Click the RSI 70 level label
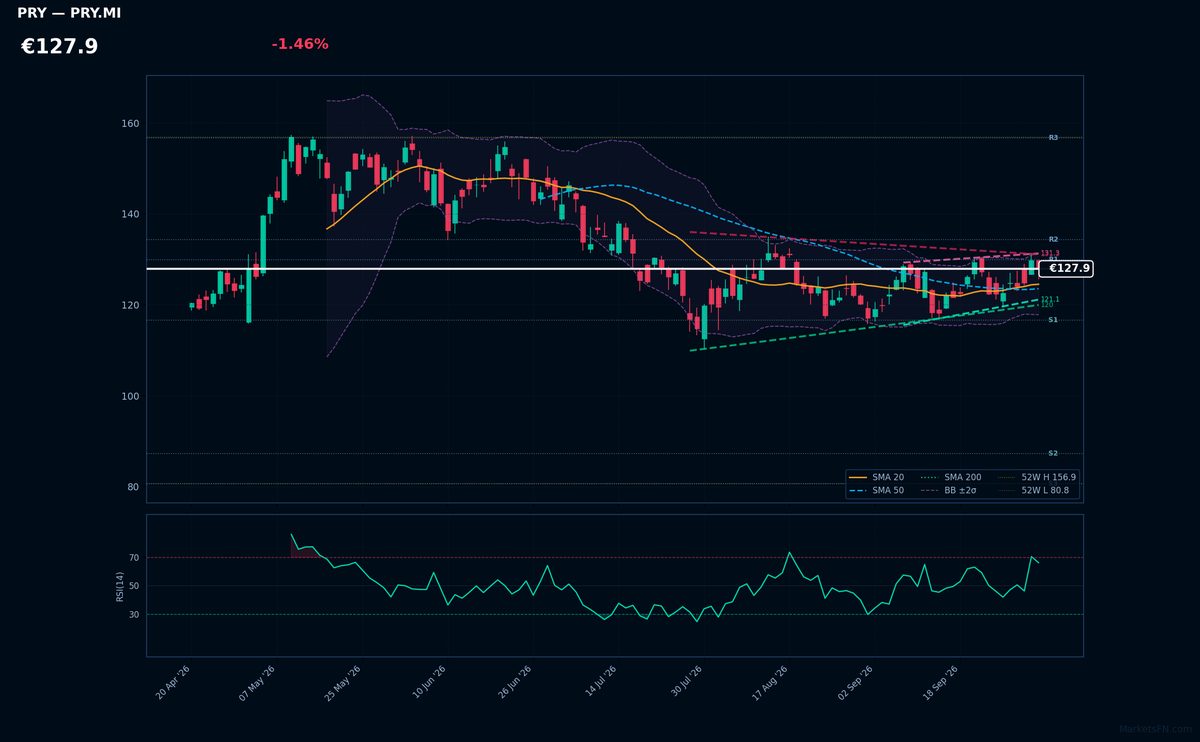Viewport: 1200px width, 742px height. click(x=134, y=558)
